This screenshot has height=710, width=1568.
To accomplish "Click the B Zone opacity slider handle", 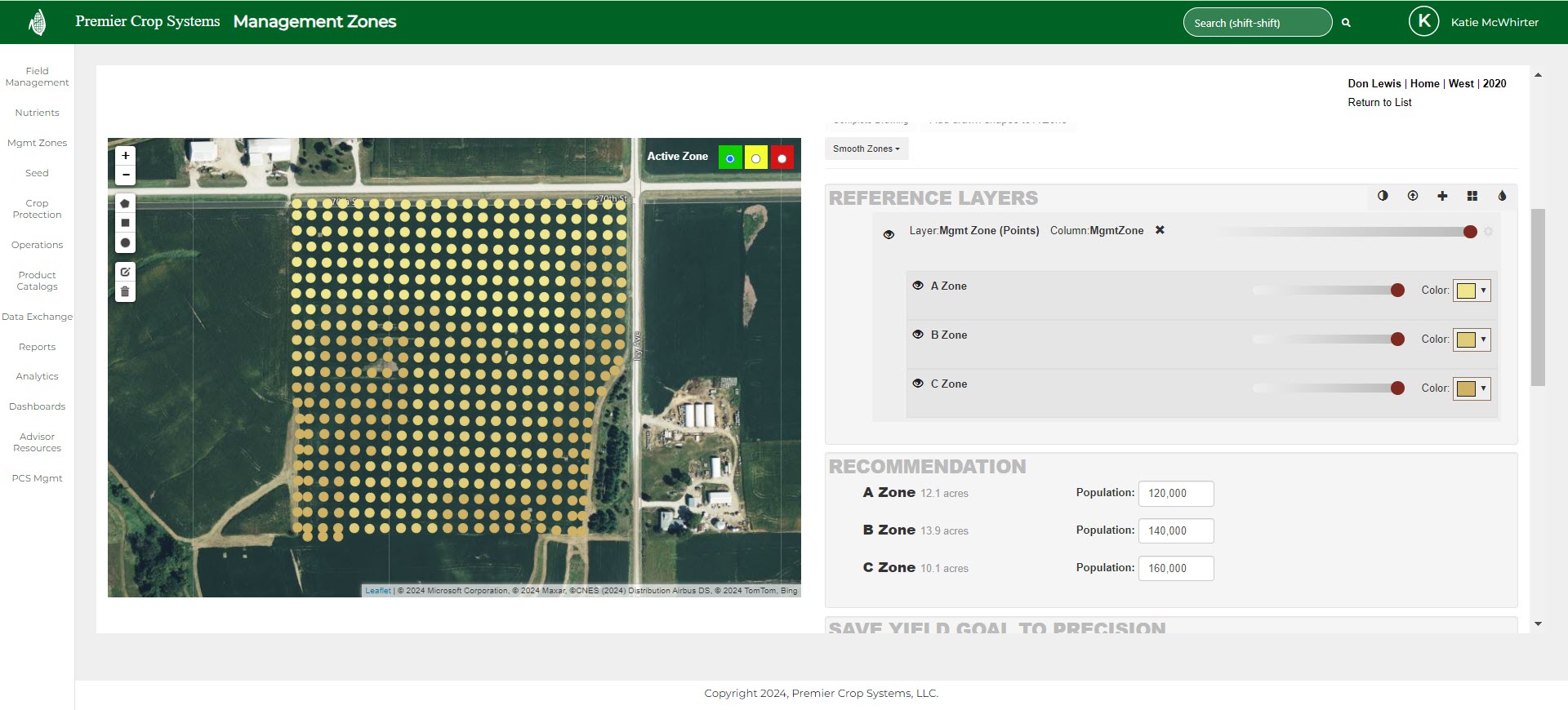I will click(x=1397, y=339).
